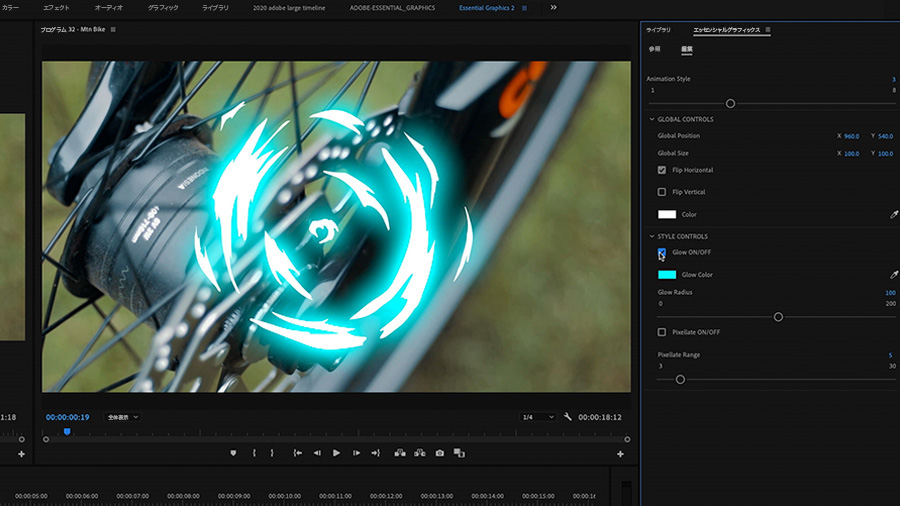Image resolution: width=900 pixels, height=506 pixels.
Task: Uncheck Flip Horizontal
Action: [x=662, y=170]
